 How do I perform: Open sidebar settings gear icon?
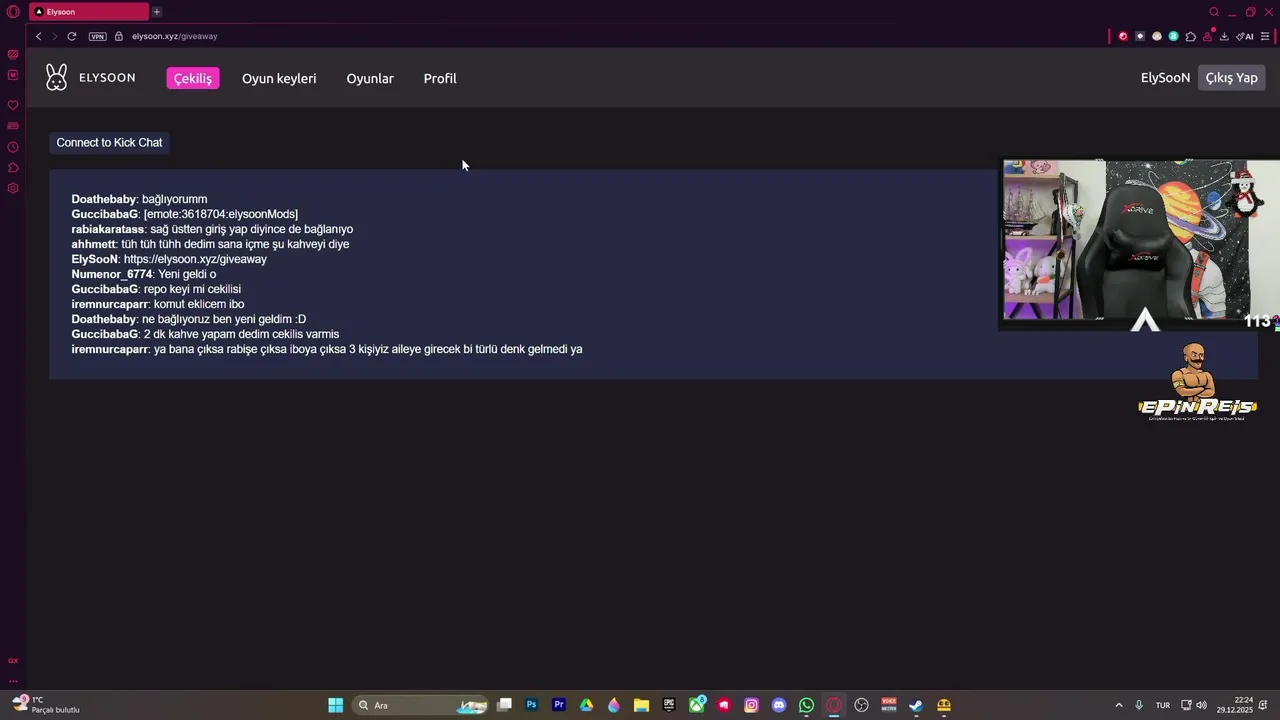pyautogui.click(x=13, y=188)
